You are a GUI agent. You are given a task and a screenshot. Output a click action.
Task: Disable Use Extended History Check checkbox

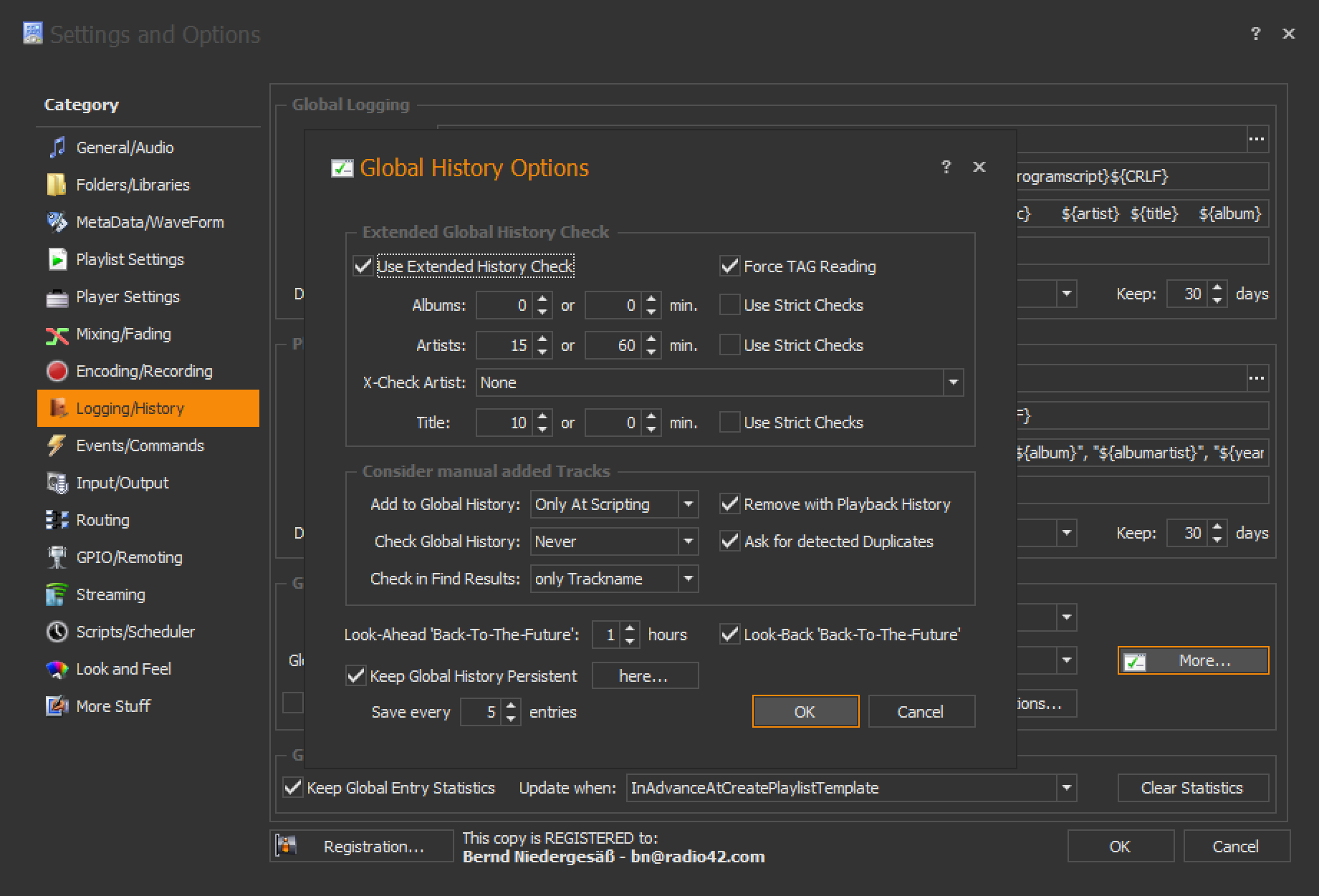click(x=363, y=266)
